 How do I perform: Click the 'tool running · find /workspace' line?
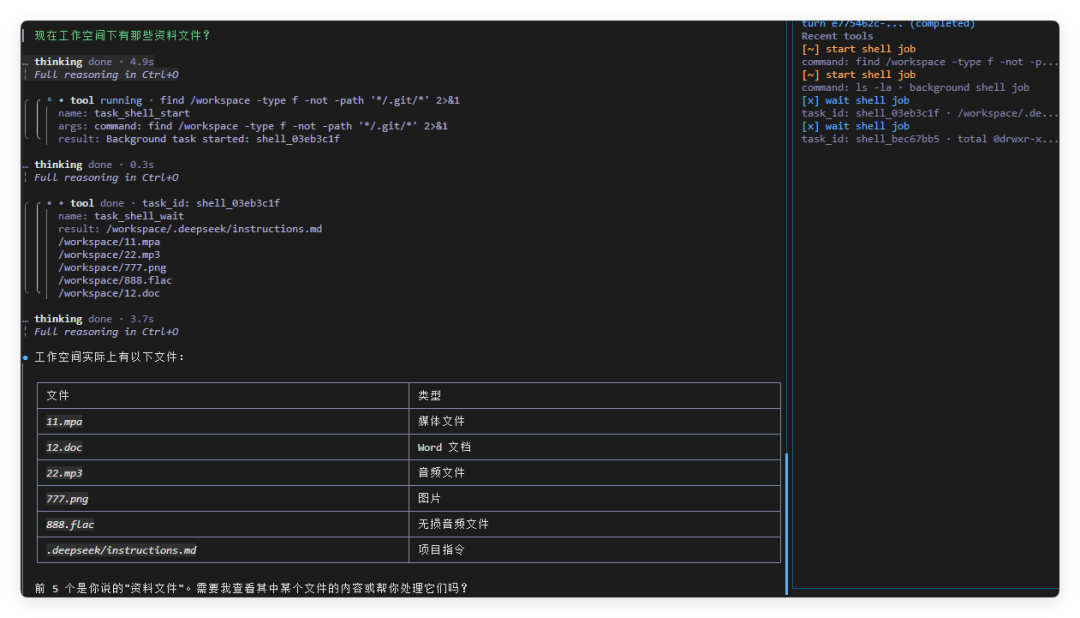click(x=264, y=100)
